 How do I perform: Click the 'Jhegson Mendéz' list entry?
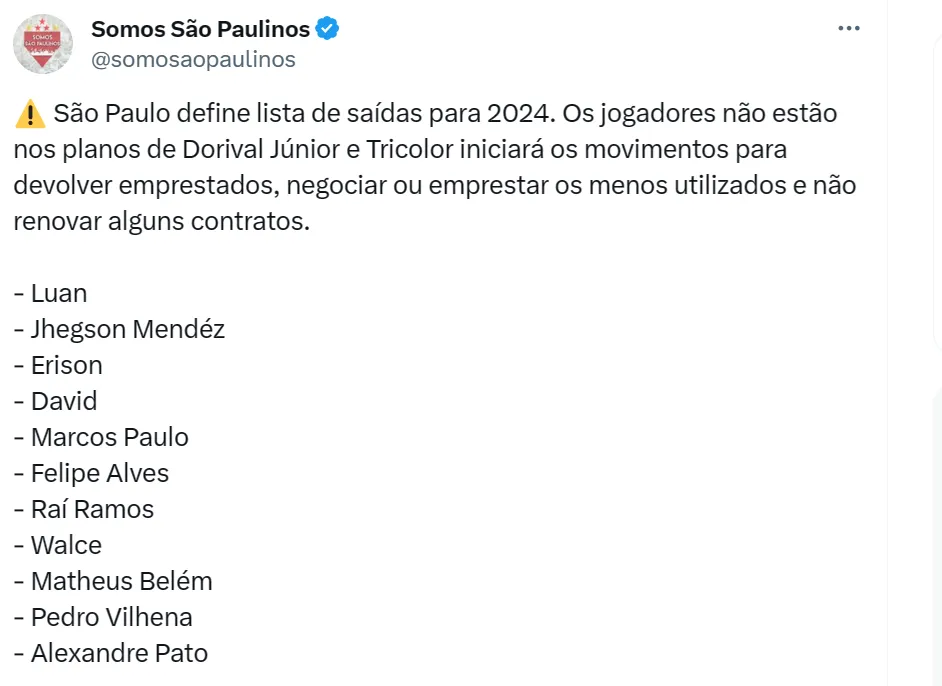point(127,329)
